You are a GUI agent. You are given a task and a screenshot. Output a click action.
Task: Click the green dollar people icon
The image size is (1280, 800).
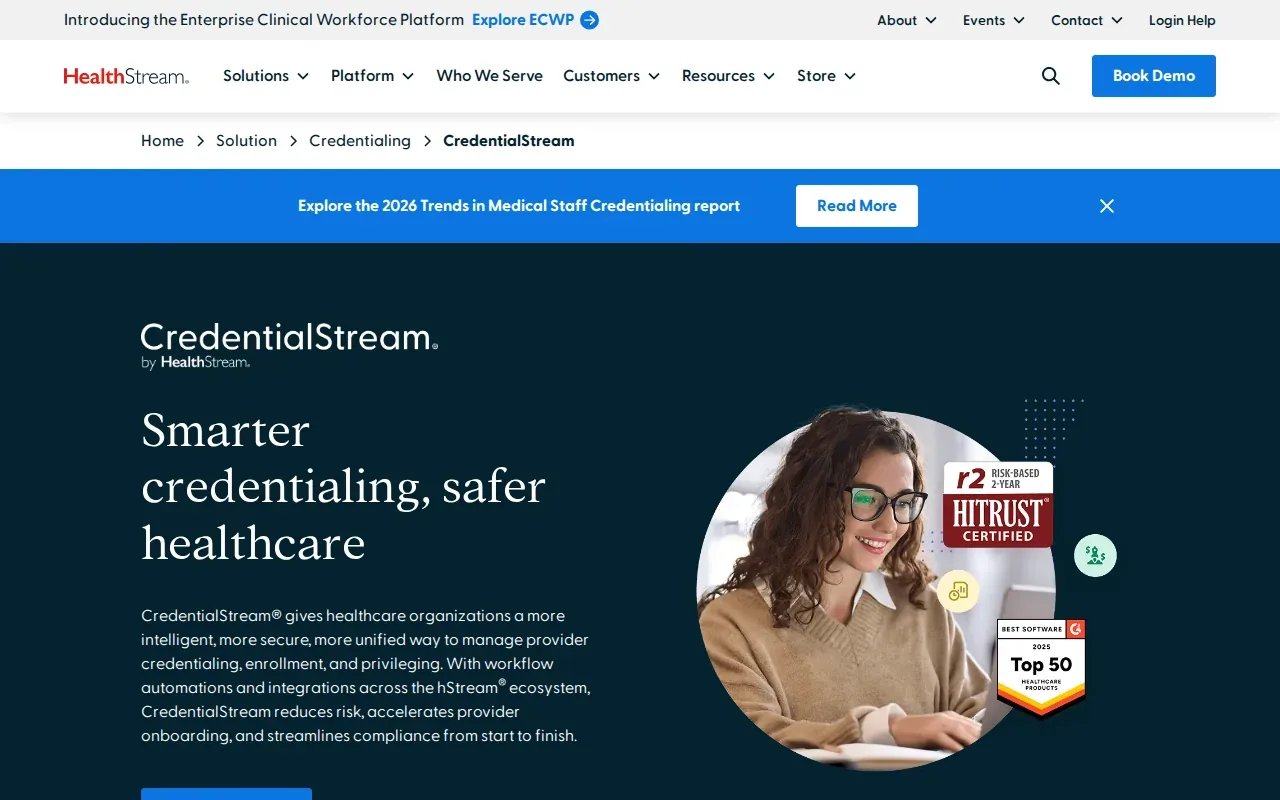pos(1095,555)
